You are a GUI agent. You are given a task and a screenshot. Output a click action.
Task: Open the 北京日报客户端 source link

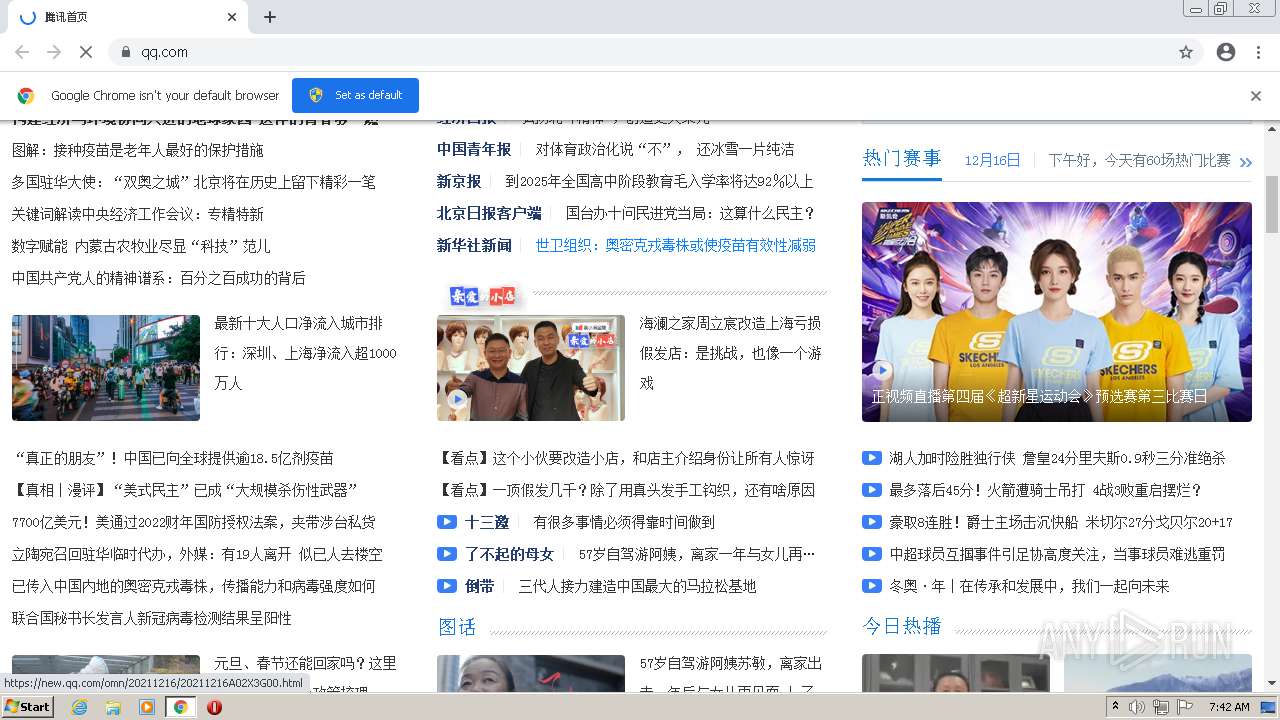pos(489,213)
